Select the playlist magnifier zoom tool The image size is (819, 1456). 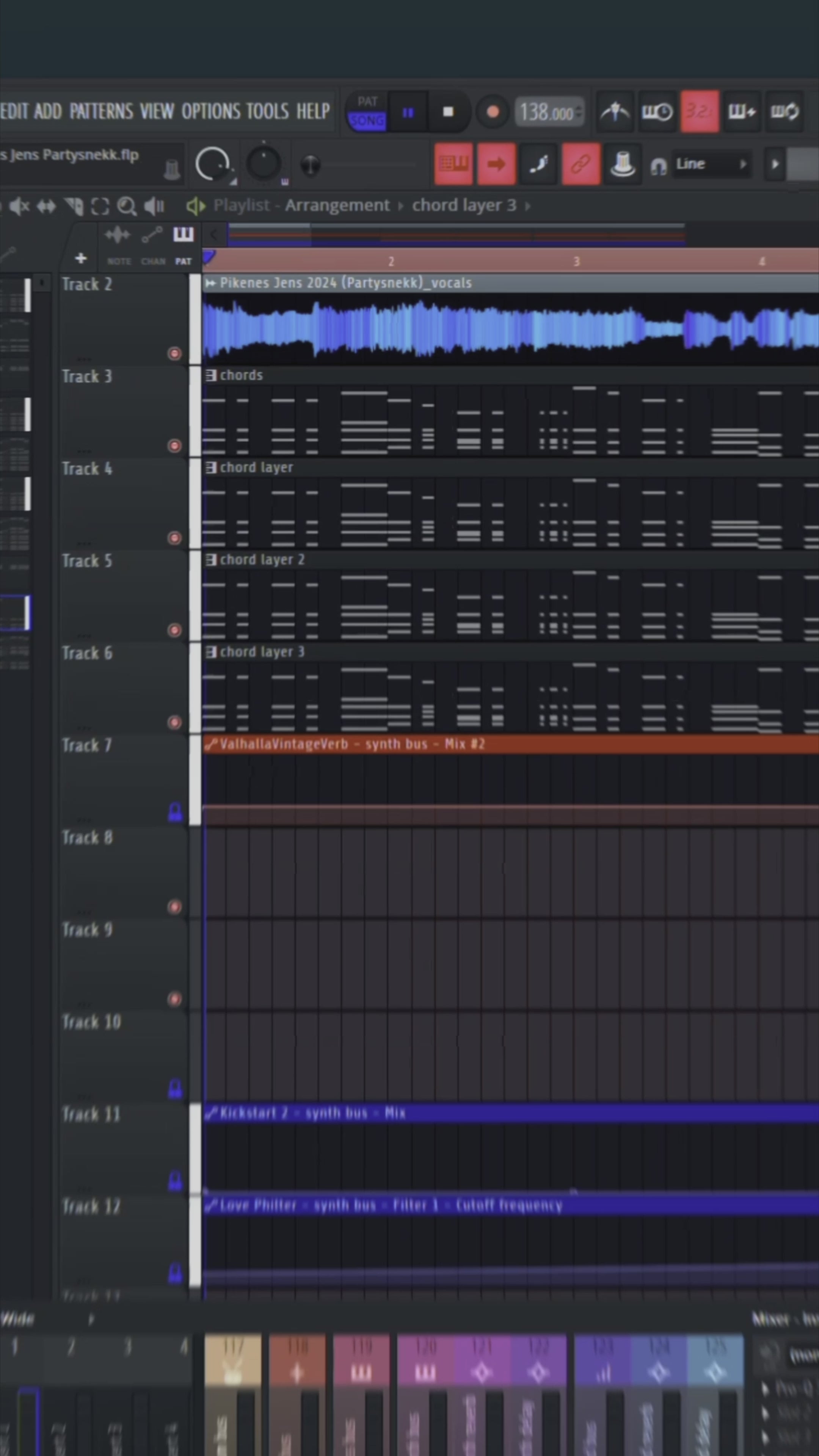[x=127, y=206]
